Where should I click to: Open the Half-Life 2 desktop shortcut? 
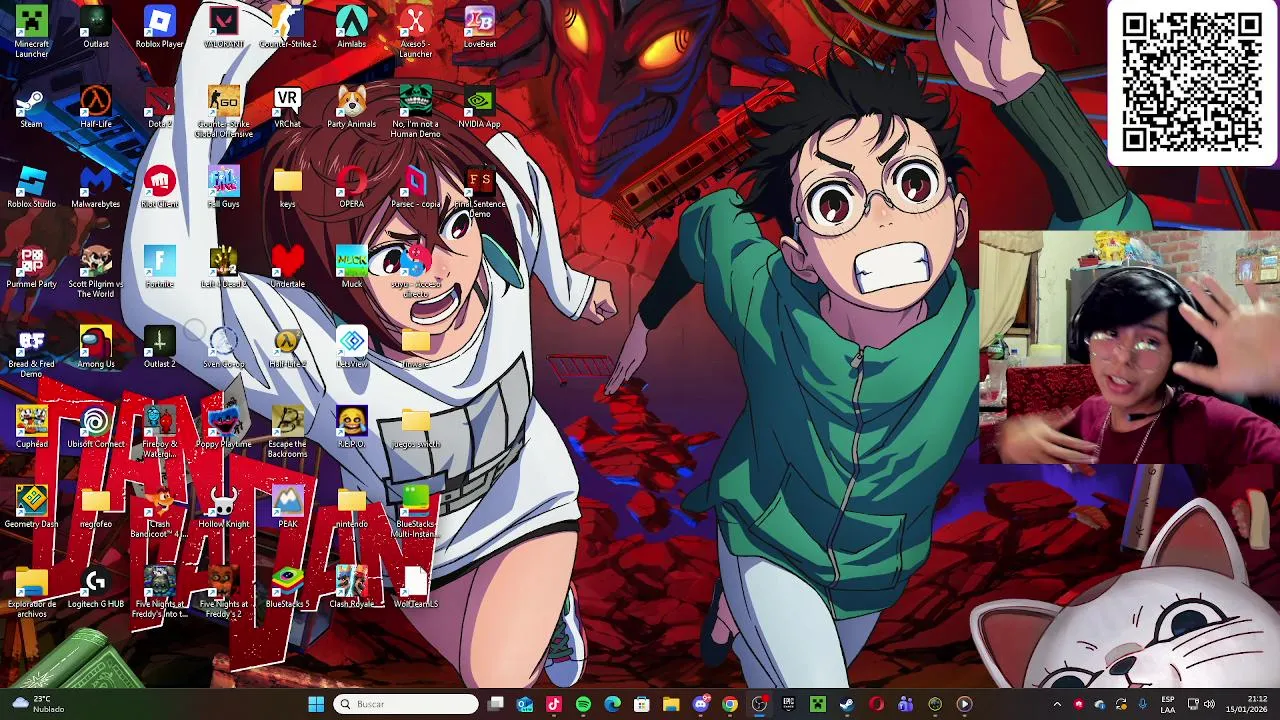click(288, 348)
